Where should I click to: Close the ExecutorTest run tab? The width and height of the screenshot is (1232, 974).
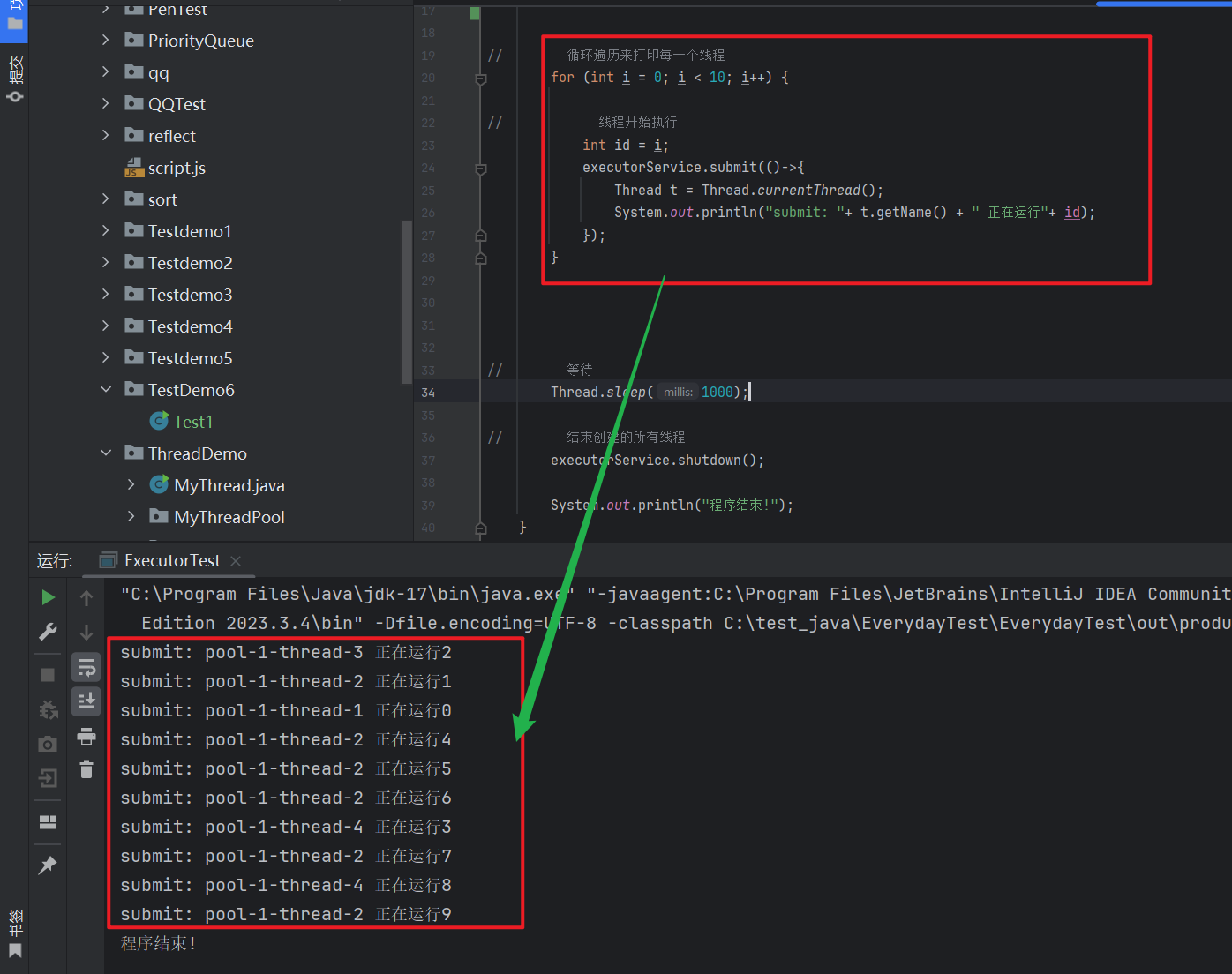pyautogui.click(x=236, y=561)
